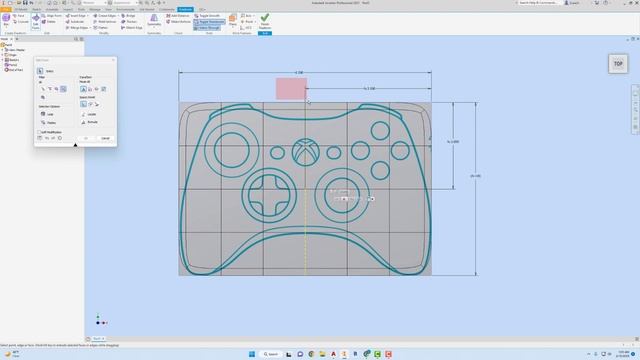Click the taskbar Search box
640x360 pixels.
coord(271,354)
